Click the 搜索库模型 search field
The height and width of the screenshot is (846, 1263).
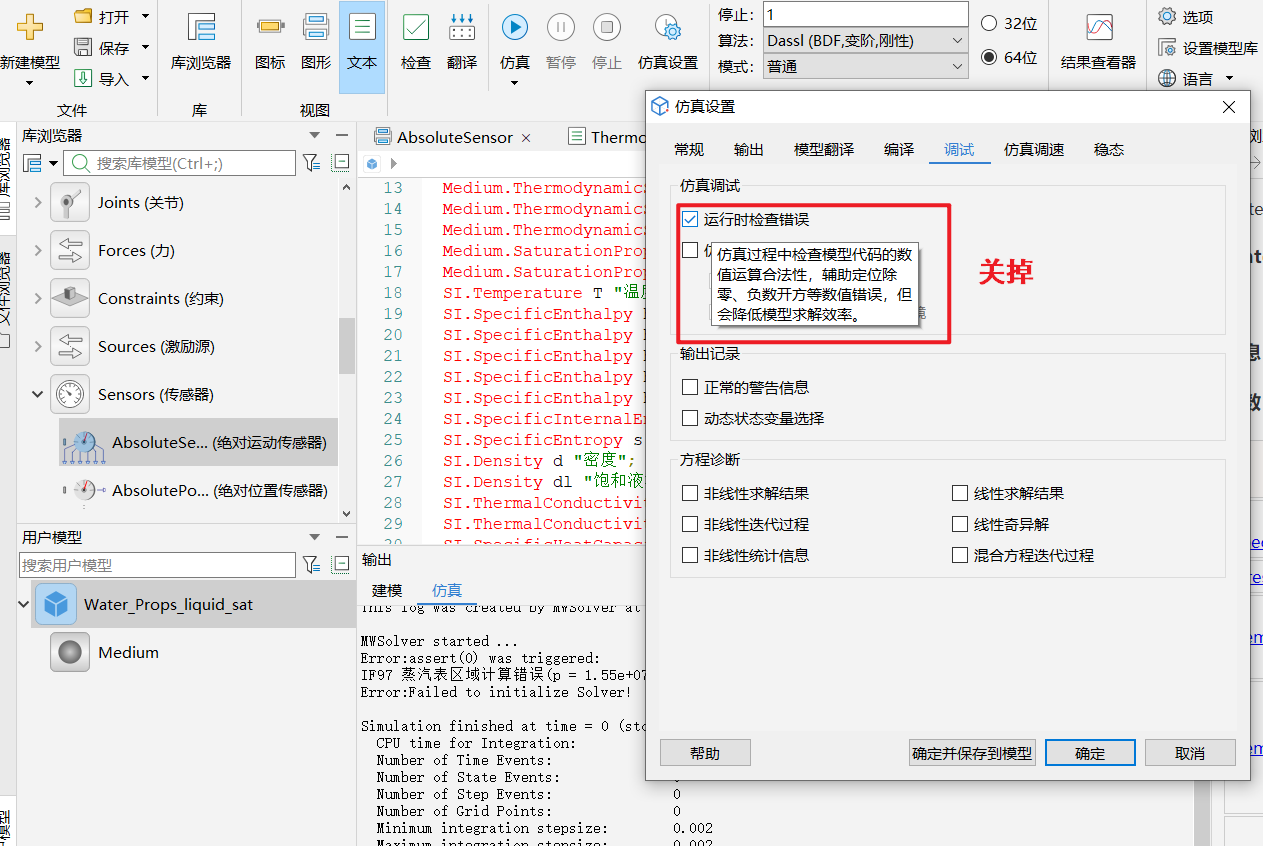click(180, 163)
